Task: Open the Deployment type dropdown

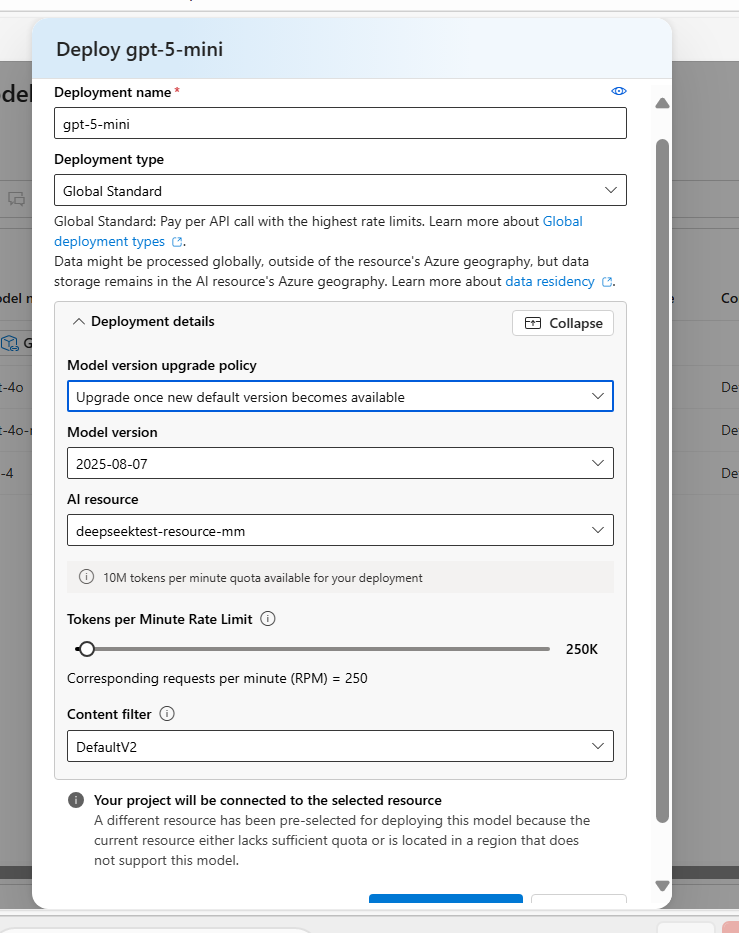Action: coord(340,190)
